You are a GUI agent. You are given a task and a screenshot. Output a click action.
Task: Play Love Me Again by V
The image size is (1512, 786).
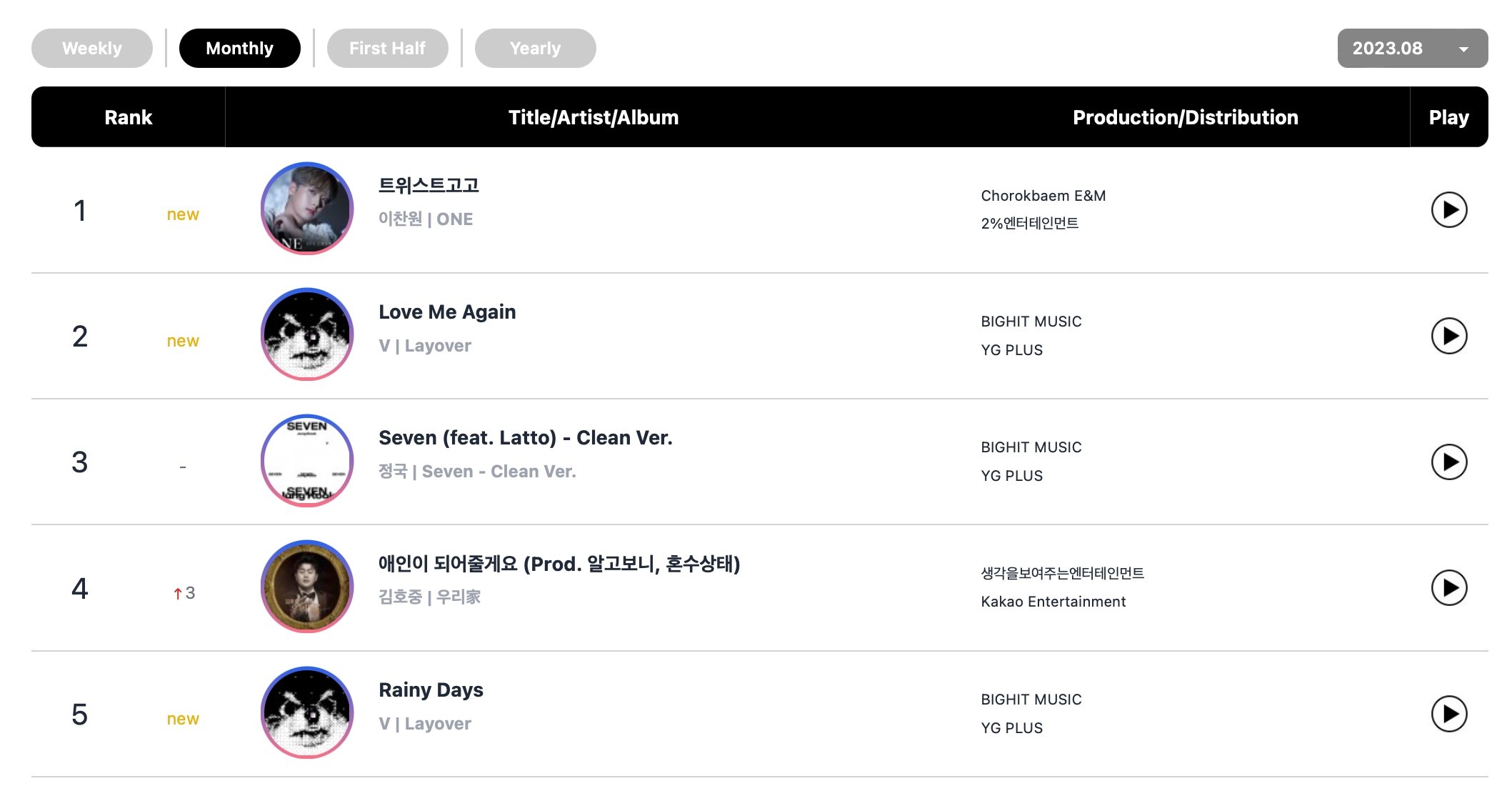click(x=1448, y=336)
